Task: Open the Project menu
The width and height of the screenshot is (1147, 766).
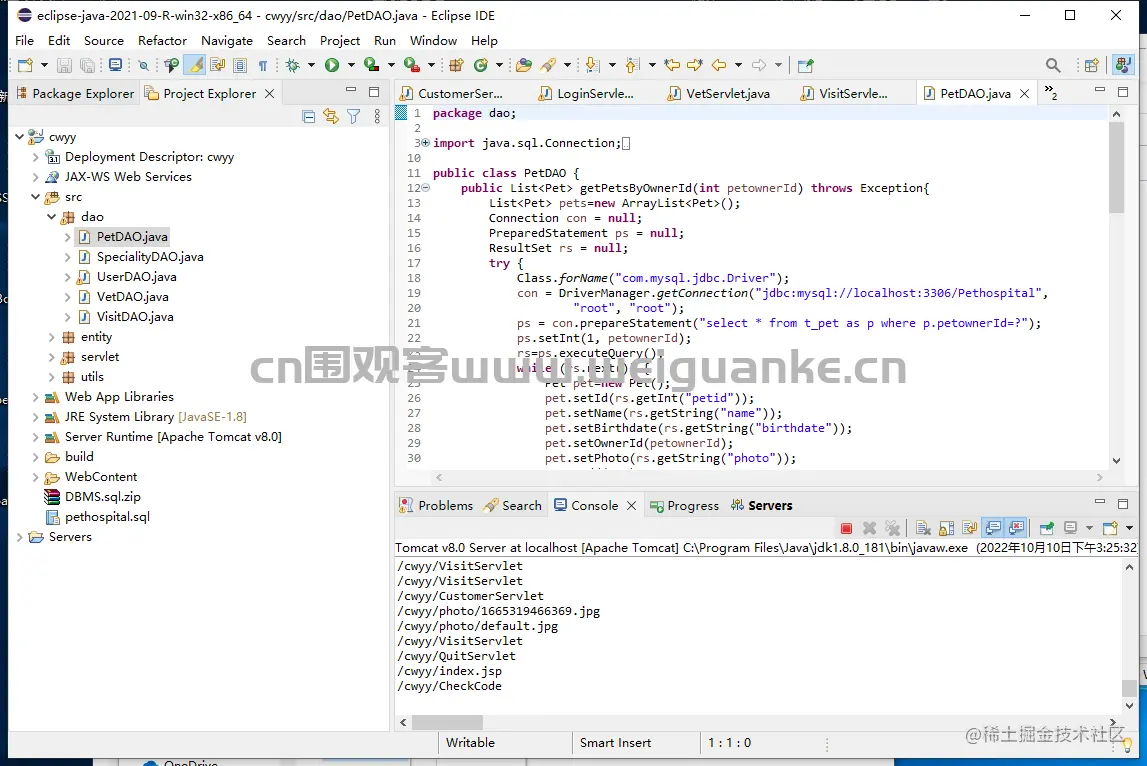Action: [339, 41]
